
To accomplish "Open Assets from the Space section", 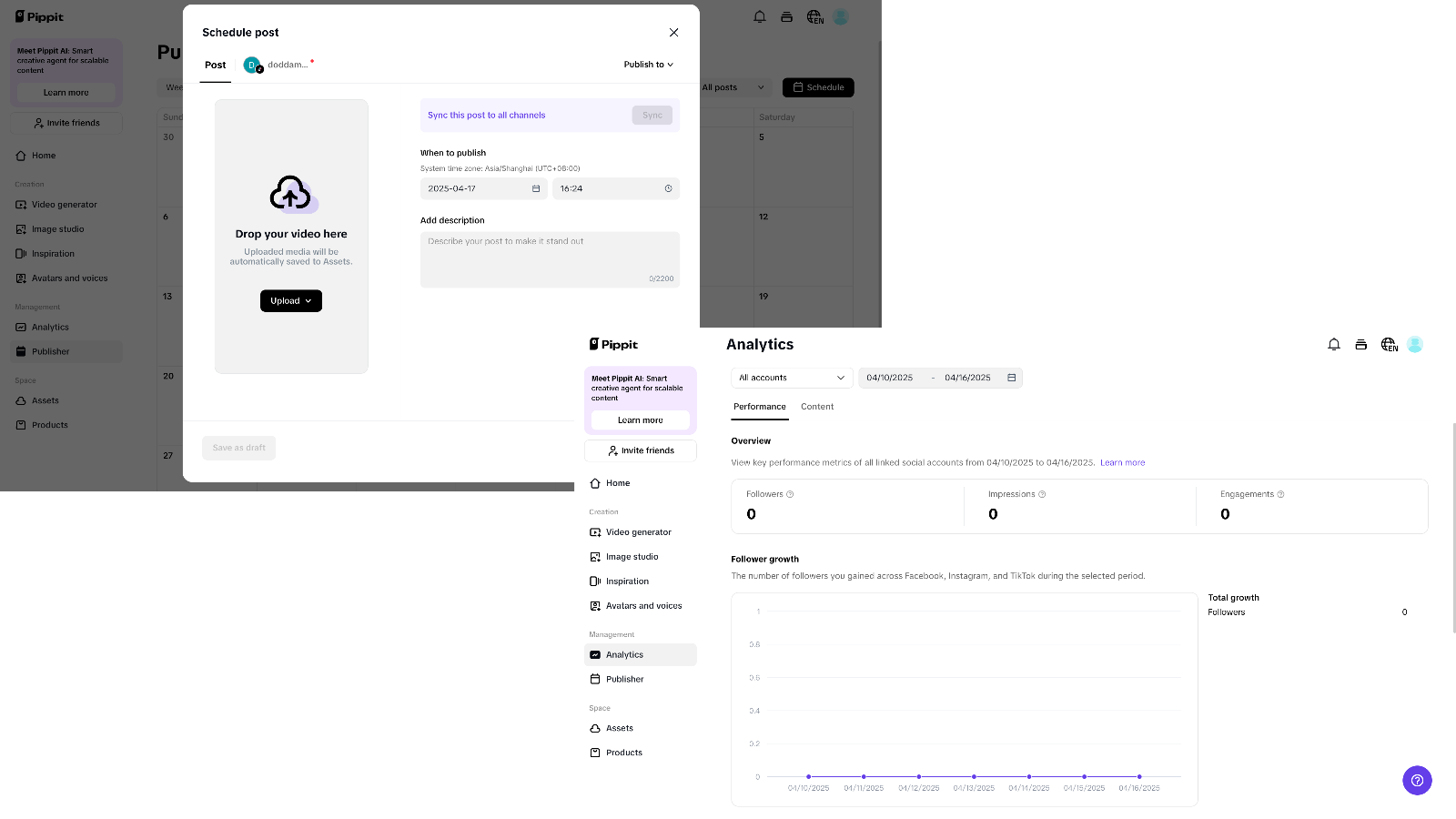I will click(620, 727).
